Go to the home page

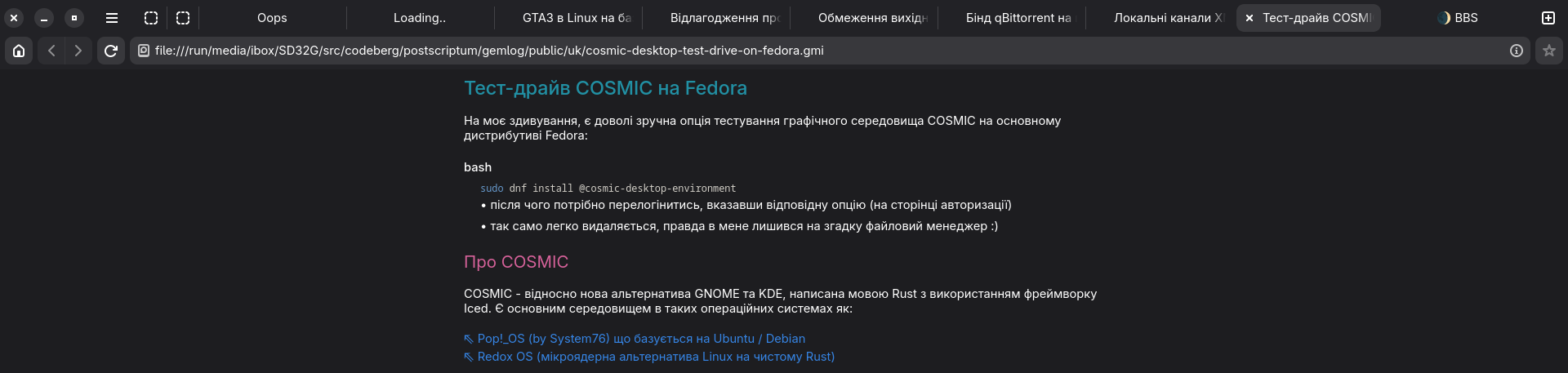coord(19,51)
